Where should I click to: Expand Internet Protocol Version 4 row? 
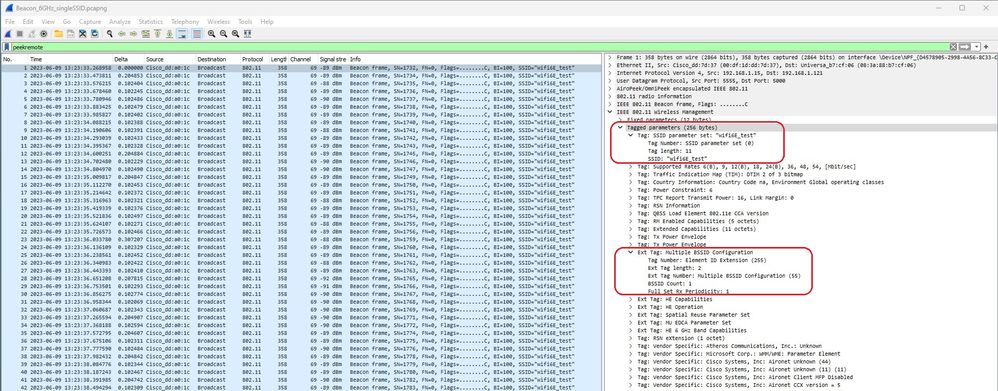610,73
